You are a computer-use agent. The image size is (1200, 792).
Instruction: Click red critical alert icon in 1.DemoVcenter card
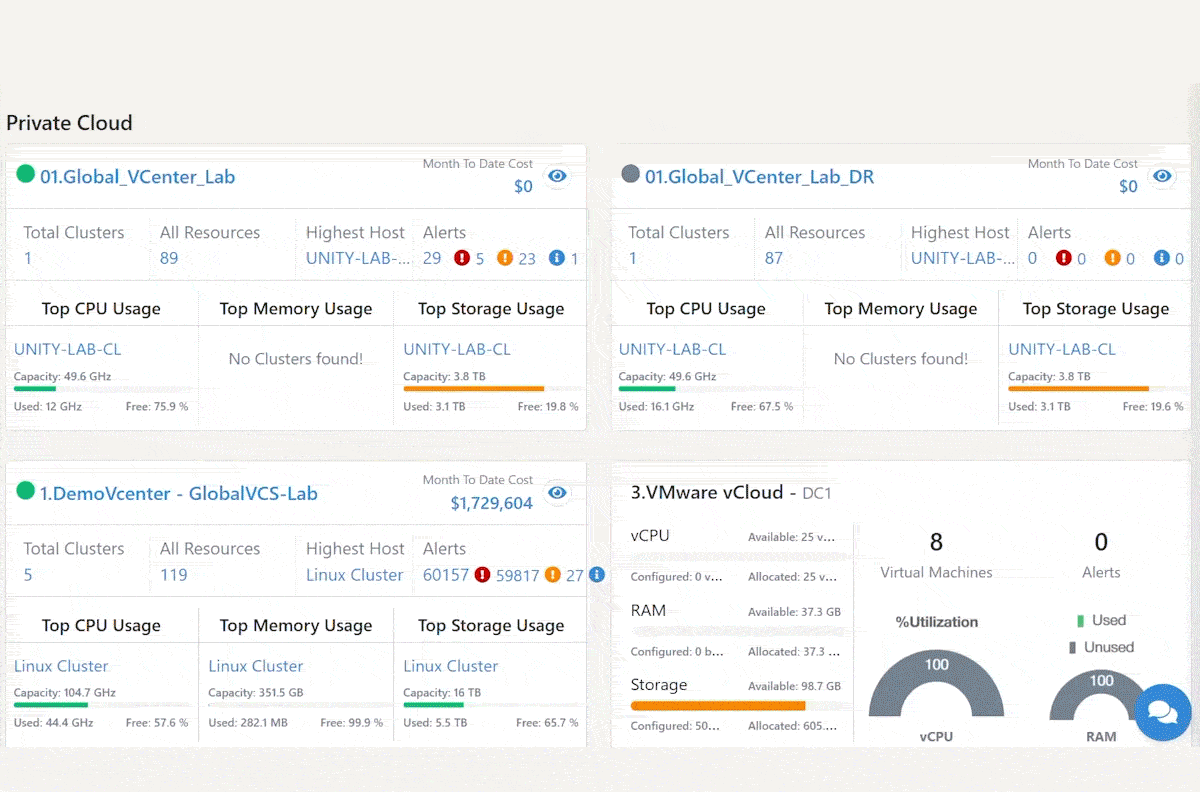coord(483,574)
